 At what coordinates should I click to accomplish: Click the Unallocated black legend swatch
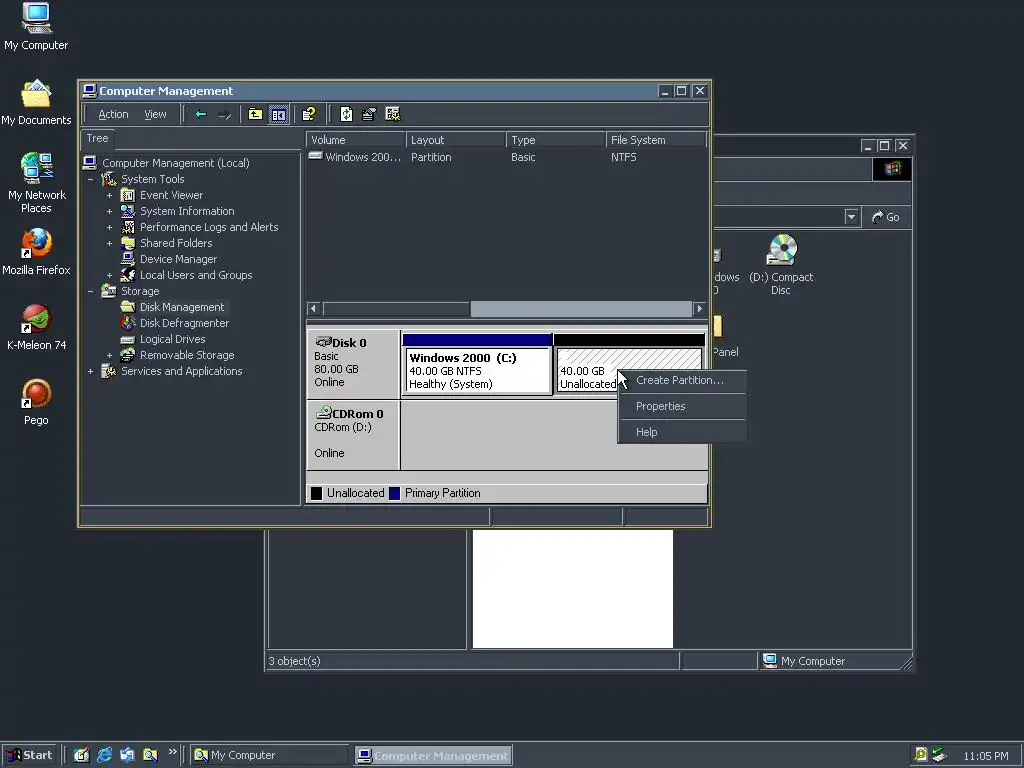(317, 494)
